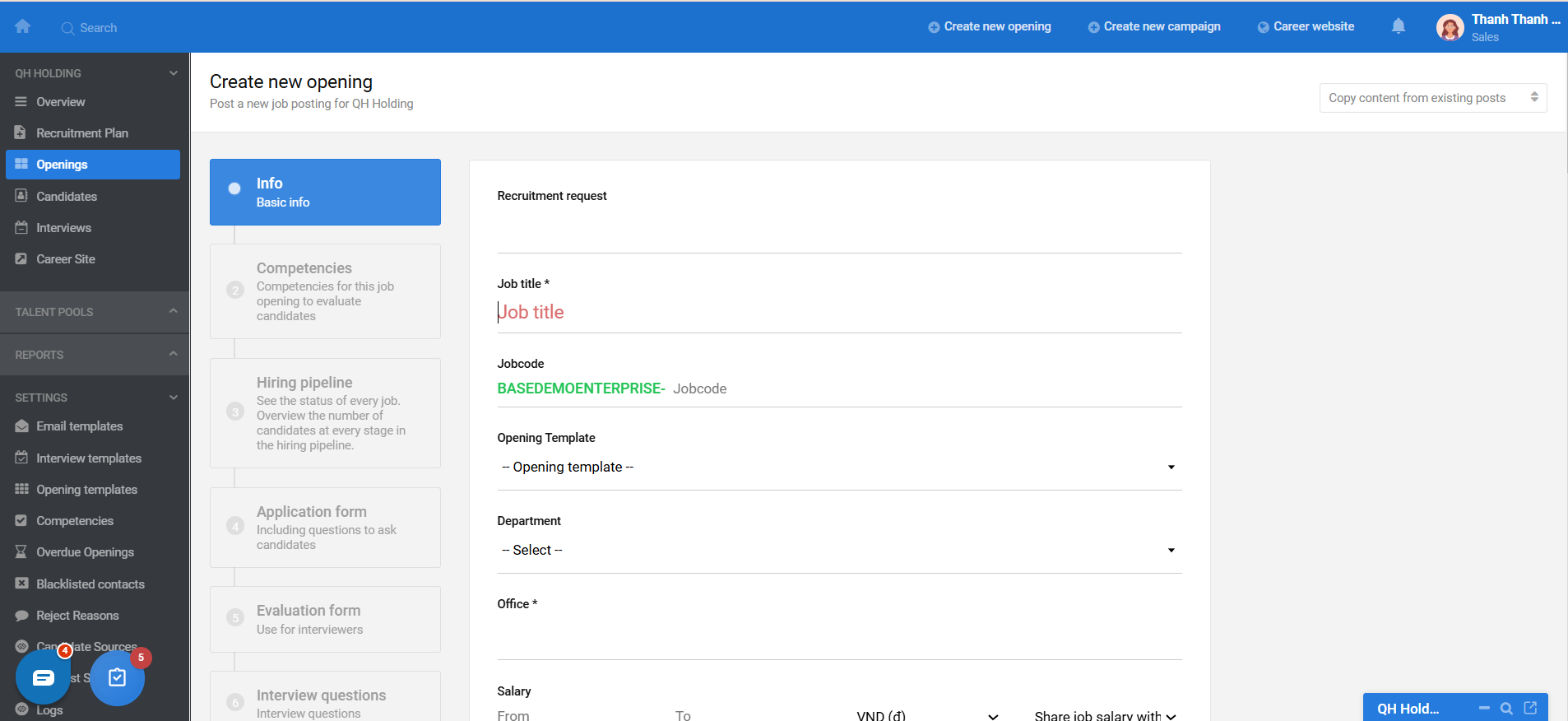This screenshot has height=721, width=1568.
Task: Click the top Search box
Action: 98,28
